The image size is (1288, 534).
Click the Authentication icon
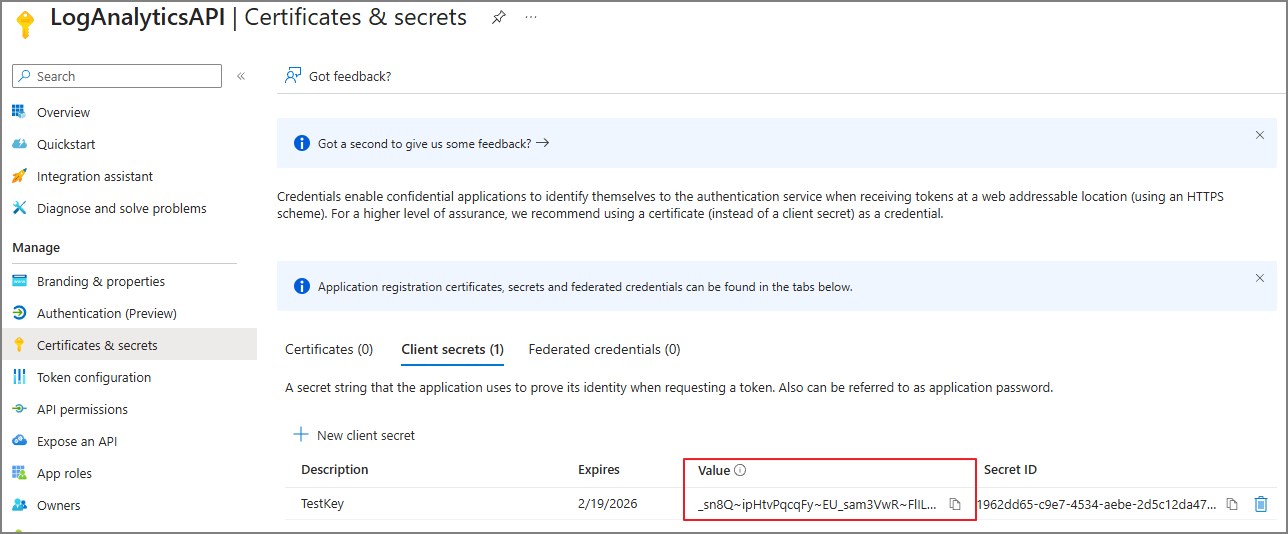tap(19, 313)
